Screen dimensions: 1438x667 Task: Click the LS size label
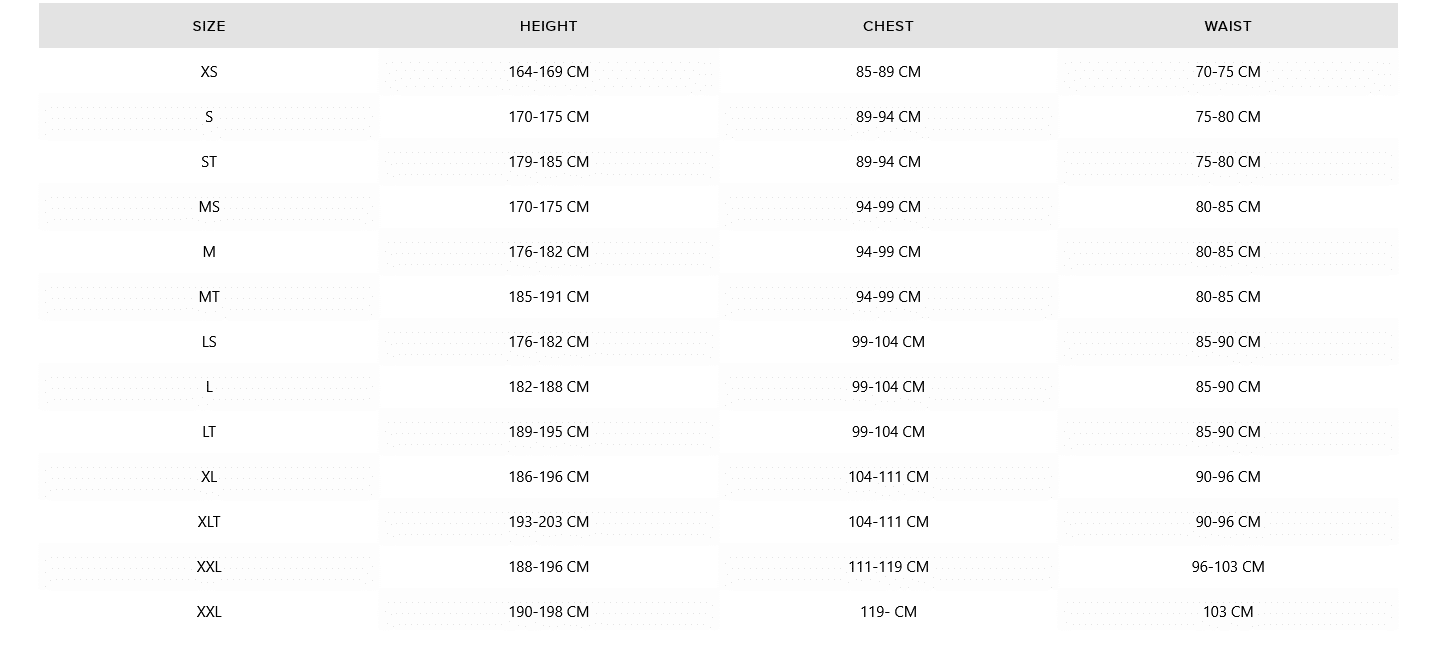[x=209, y=342]
